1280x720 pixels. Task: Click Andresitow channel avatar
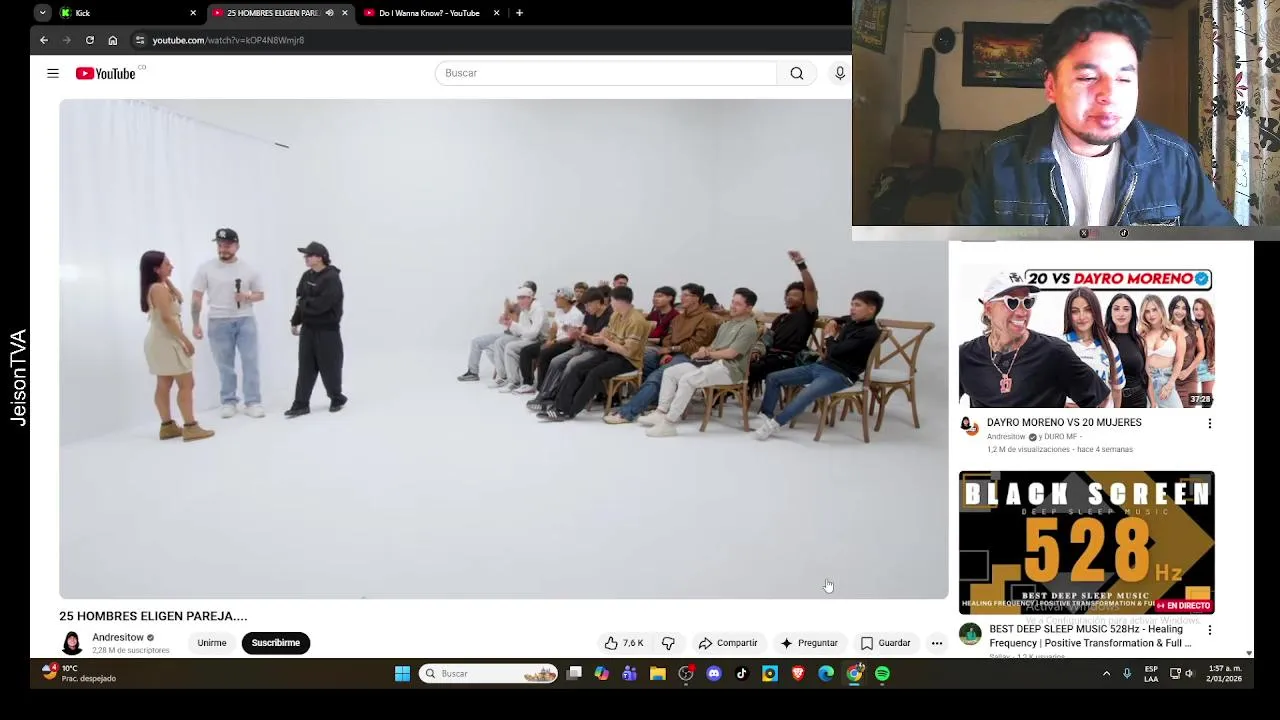pos(72,643)
